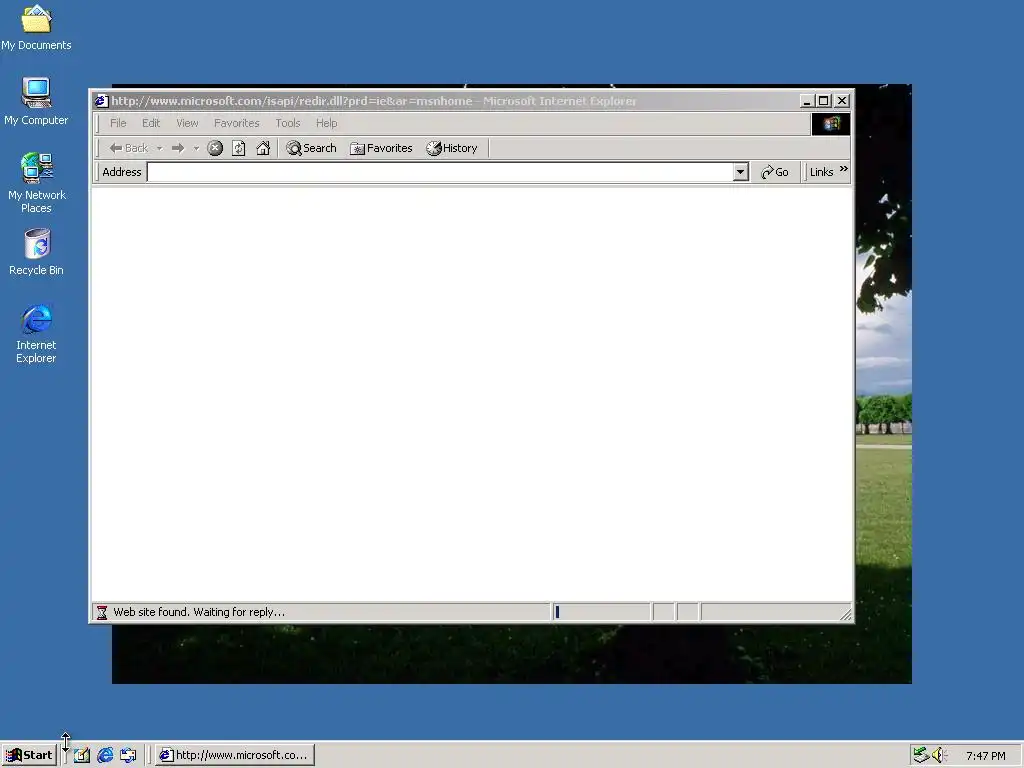The image size is (1024, 768).
Task: Click Show Desktop quick launch icon
Action: click(x=82, y=756)
